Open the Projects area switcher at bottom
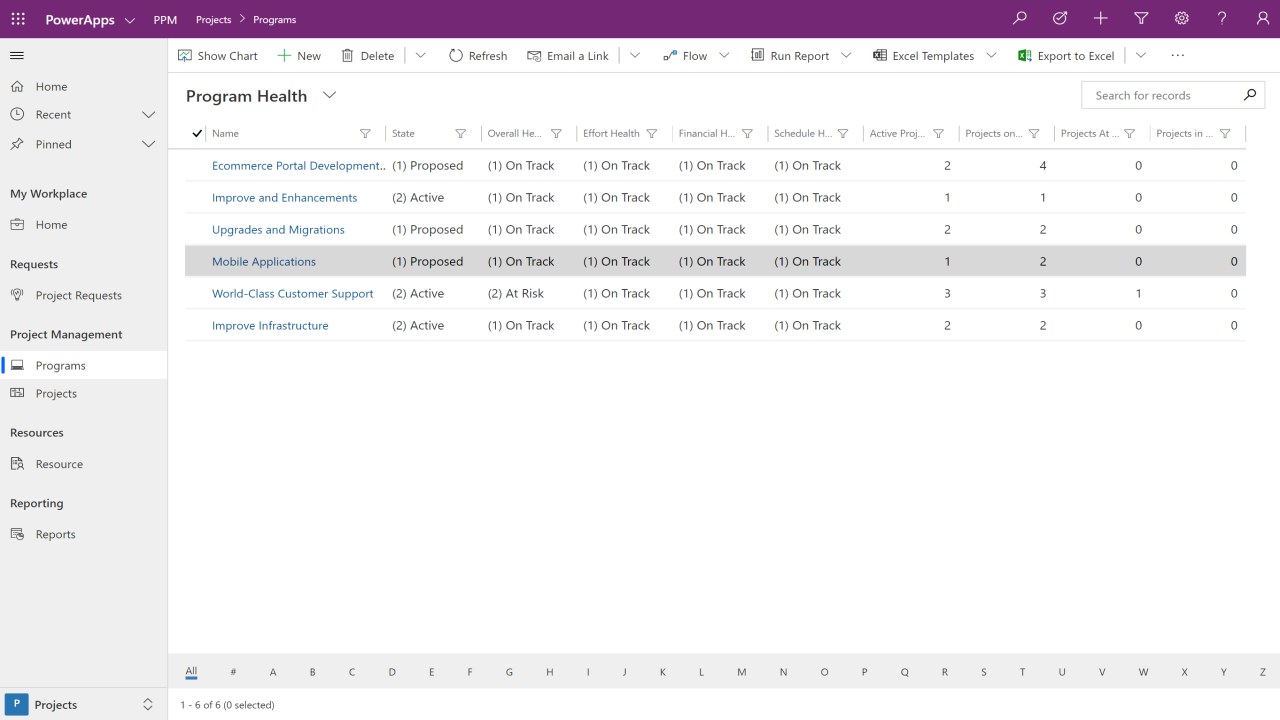 coord(84,704)
